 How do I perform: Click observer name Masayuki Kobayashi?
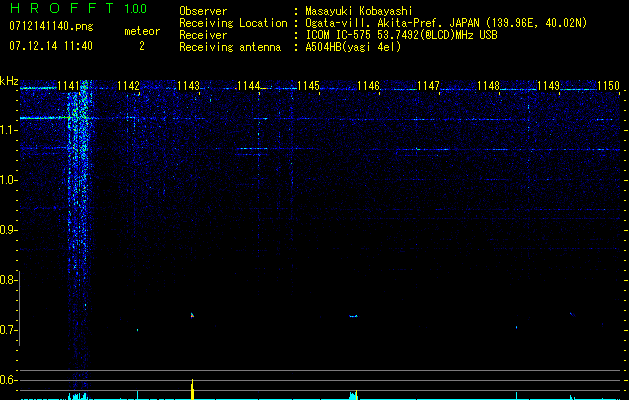click(x=359, y=11)
